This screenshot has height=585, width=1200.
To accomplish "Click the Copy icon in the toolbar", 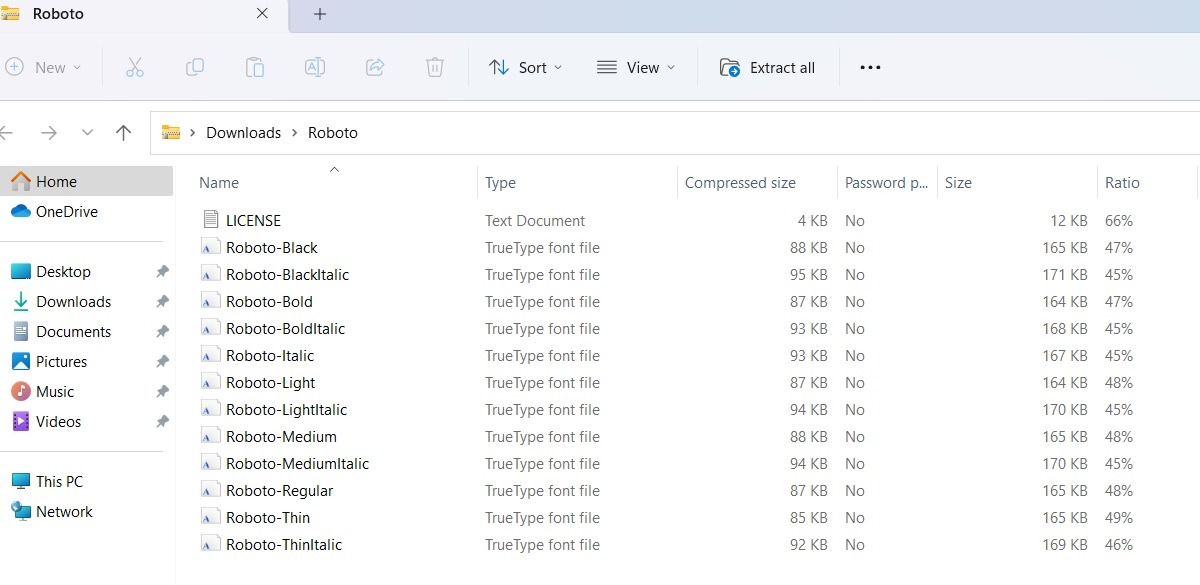I will tap(195, 67).
